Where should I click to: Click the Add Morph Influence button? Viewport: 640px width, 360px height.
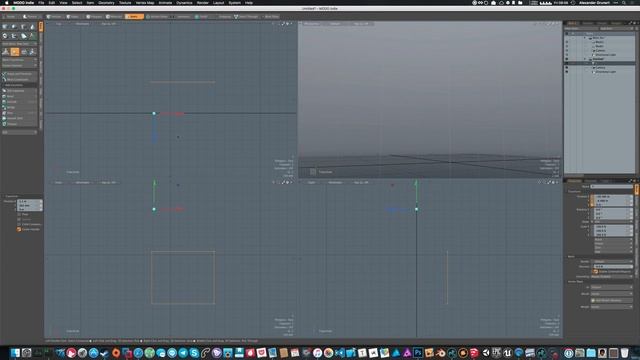point(612,300)
